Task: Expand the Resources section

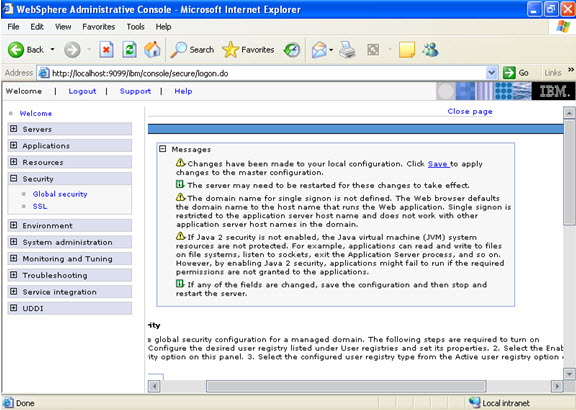Action: pyautogui.click(x=14, y=162)
